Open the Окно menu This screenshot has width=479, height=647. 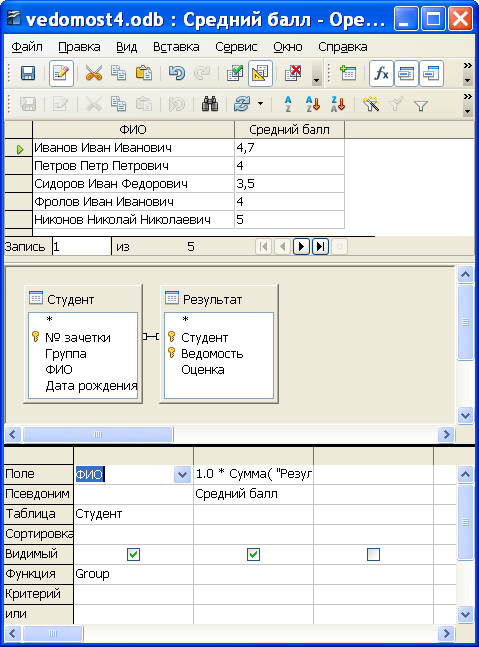tap(288, 47)
